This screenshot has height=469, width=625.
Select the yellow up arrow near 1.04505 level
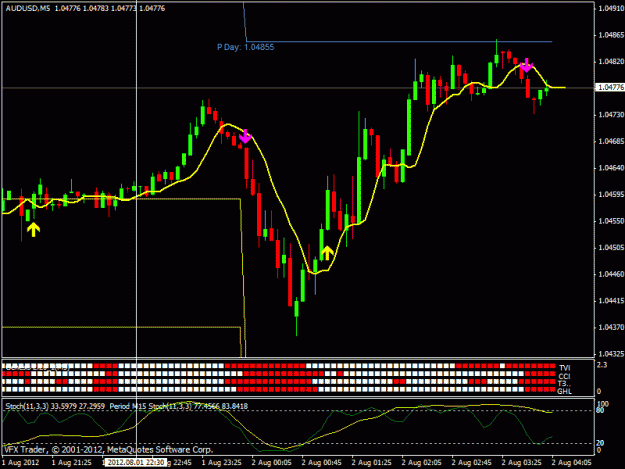point(327,253)
